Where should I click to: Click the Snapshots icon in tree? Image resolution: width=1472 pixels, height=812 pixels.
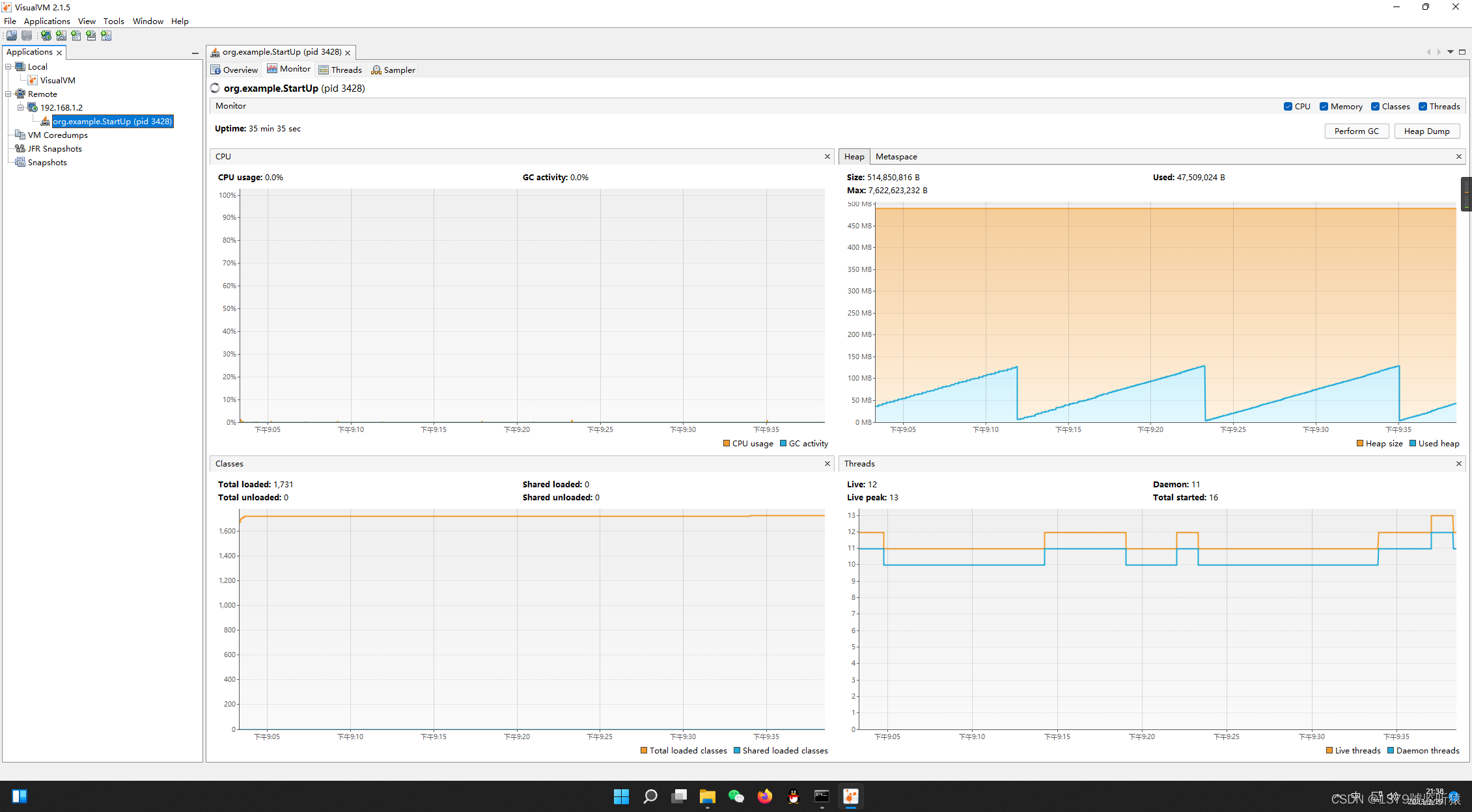pos(20,162)
